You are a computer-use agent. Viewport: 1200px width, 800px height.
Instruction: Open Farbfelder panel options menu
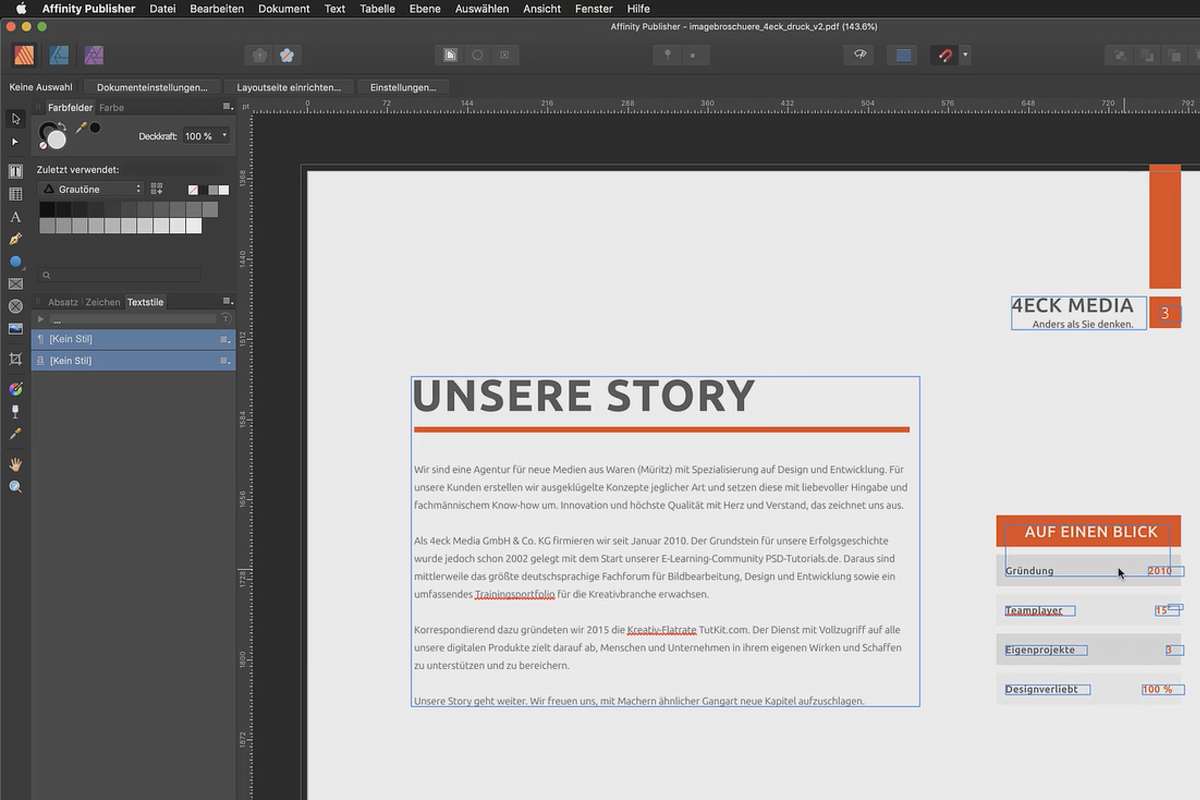pos(227,107)
